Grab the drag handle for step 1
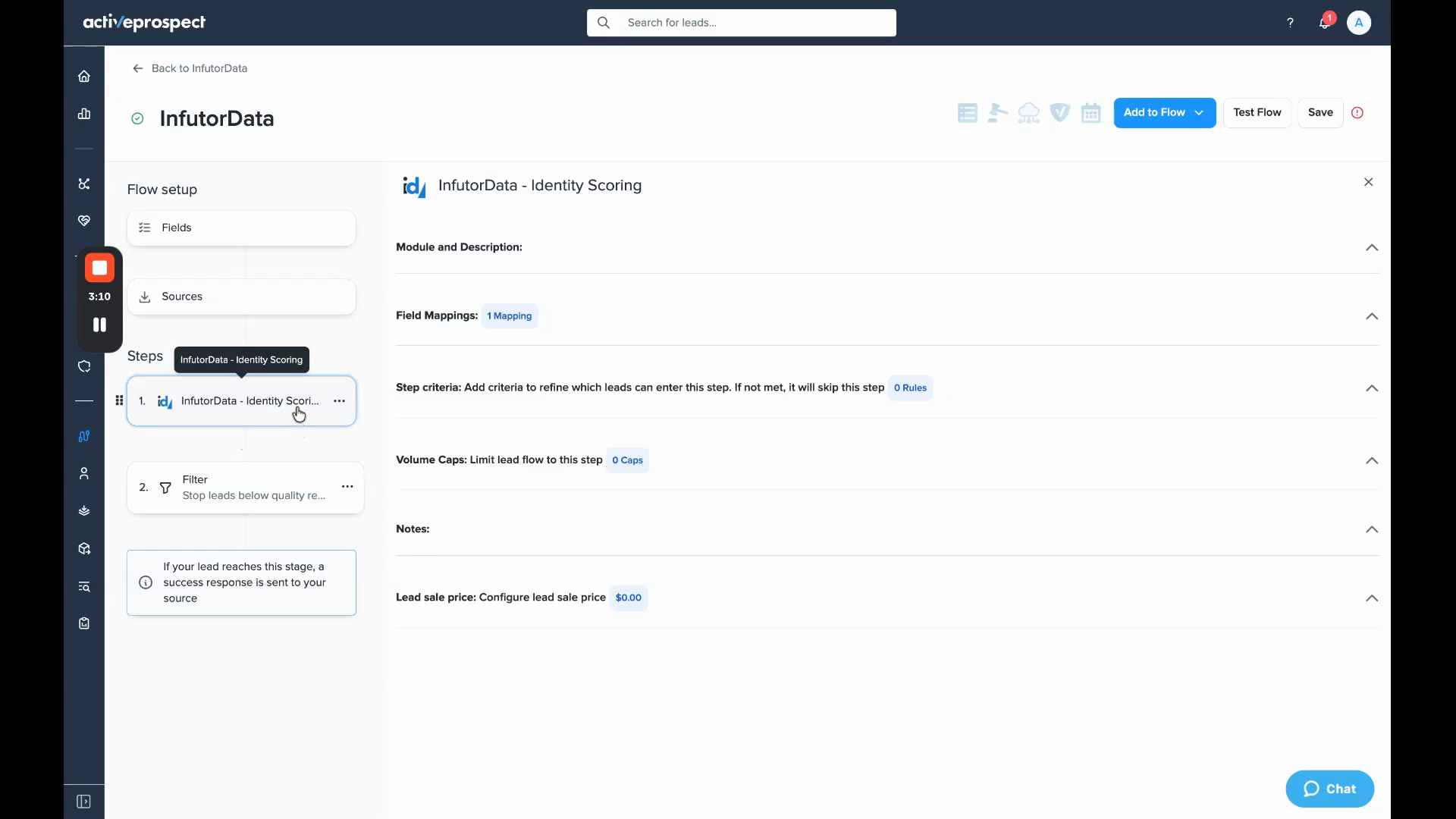 pos(119,400)
